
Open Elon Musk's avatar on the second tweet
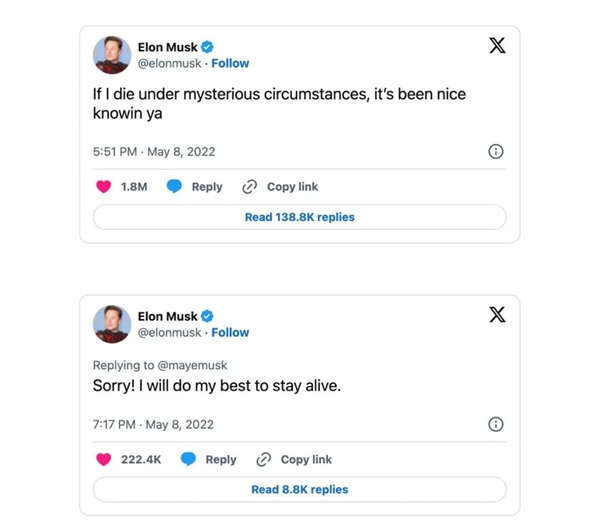(x=112, y=323)
